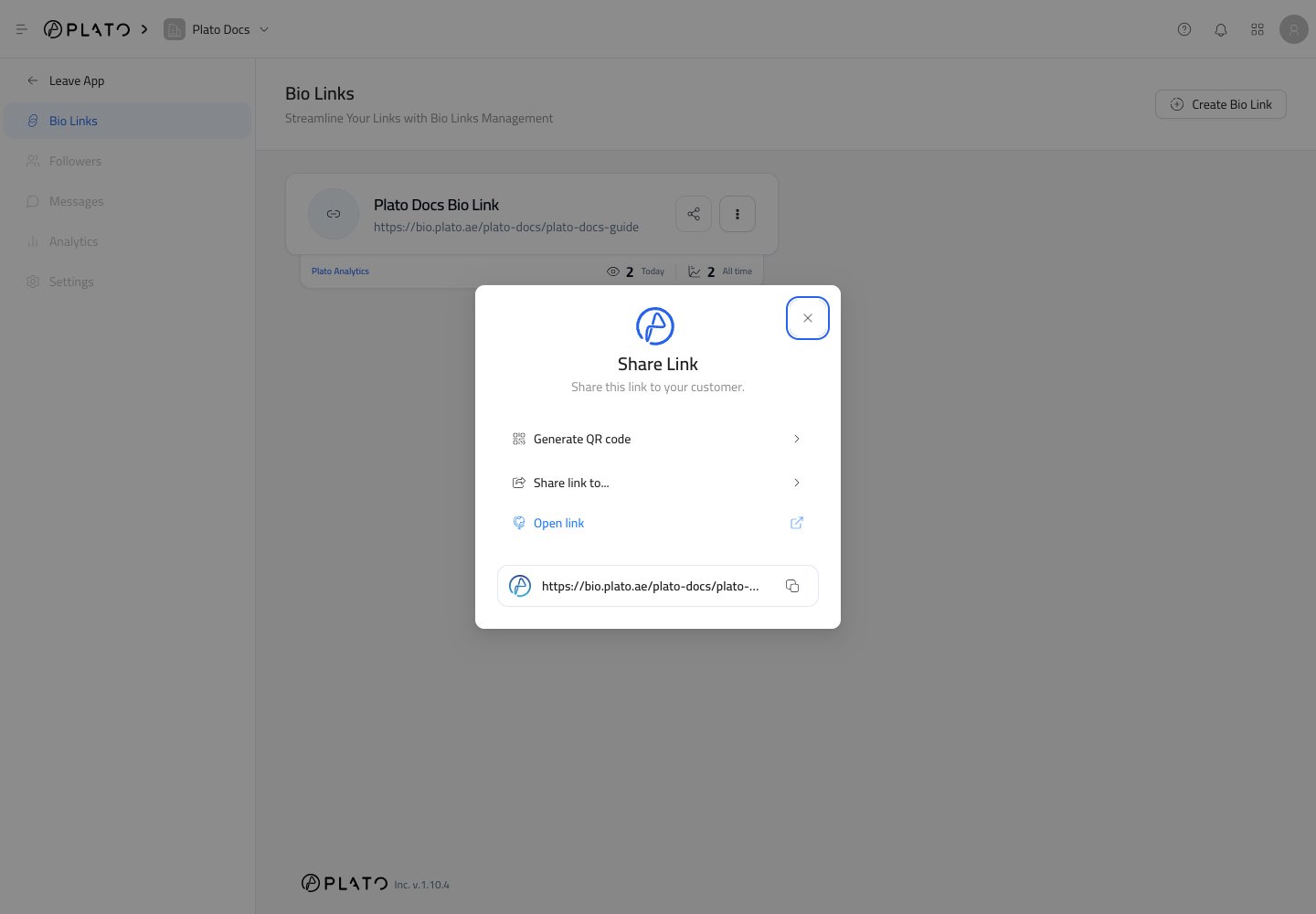Select Bio Links in sidebar
The height and width of the screenshot is (914, 1316).
[127, 121]
